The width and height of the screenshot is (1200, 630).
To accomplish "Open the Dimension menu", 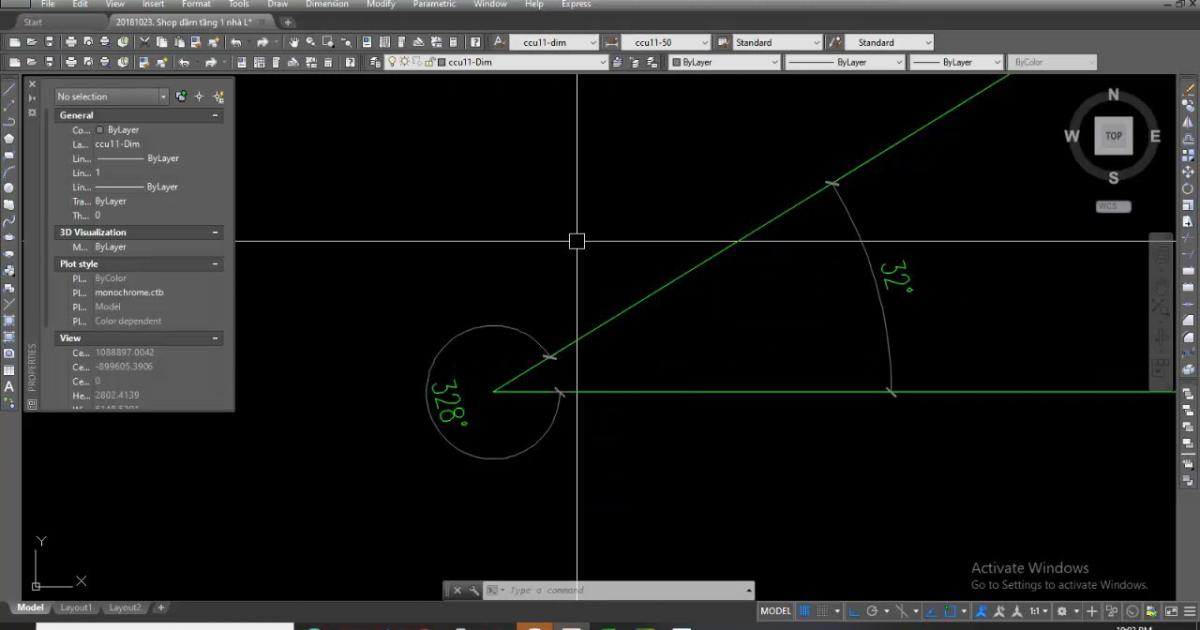I will click(327, 4).
